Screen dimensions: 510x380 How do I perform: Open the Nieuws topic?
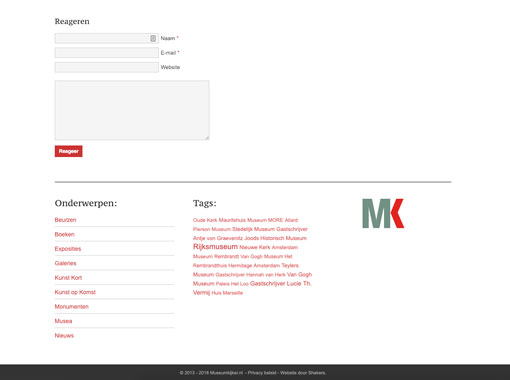coord(64,336)
